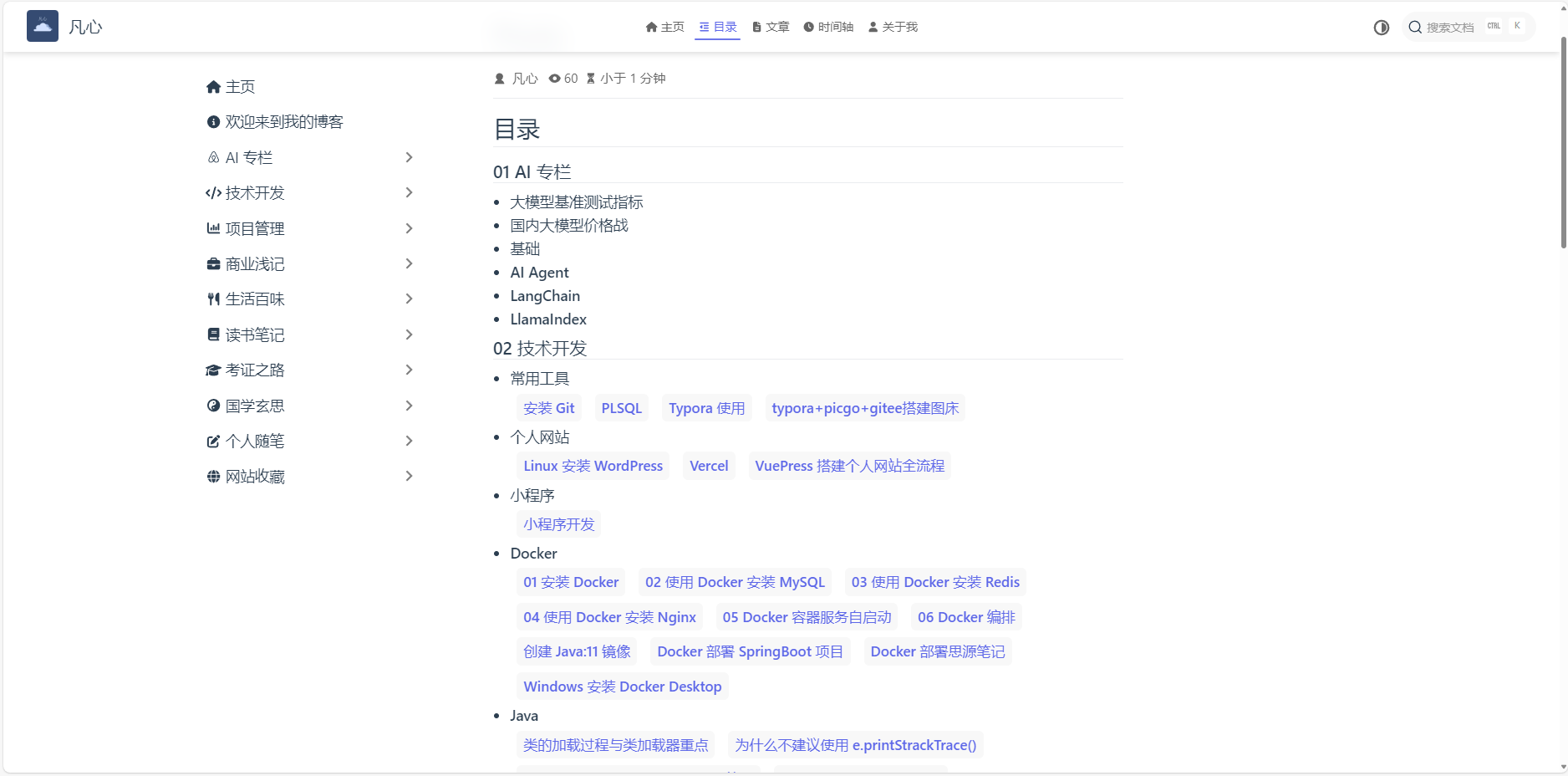Open 01 安装 Docker link
Viewport: 1568px width, 776px height.
tap(572, 582)
